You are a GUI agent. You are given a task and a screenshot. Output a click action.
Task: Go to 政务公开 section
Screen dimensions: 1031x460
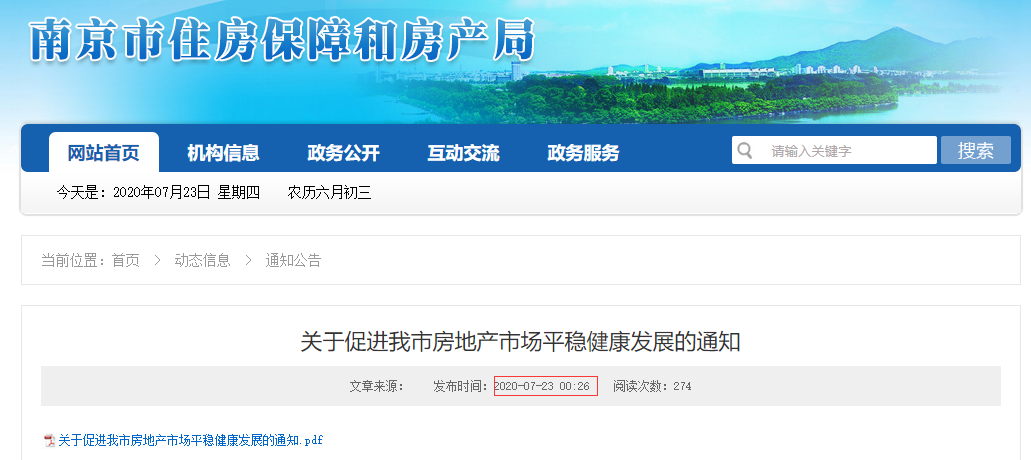[343, 153]
